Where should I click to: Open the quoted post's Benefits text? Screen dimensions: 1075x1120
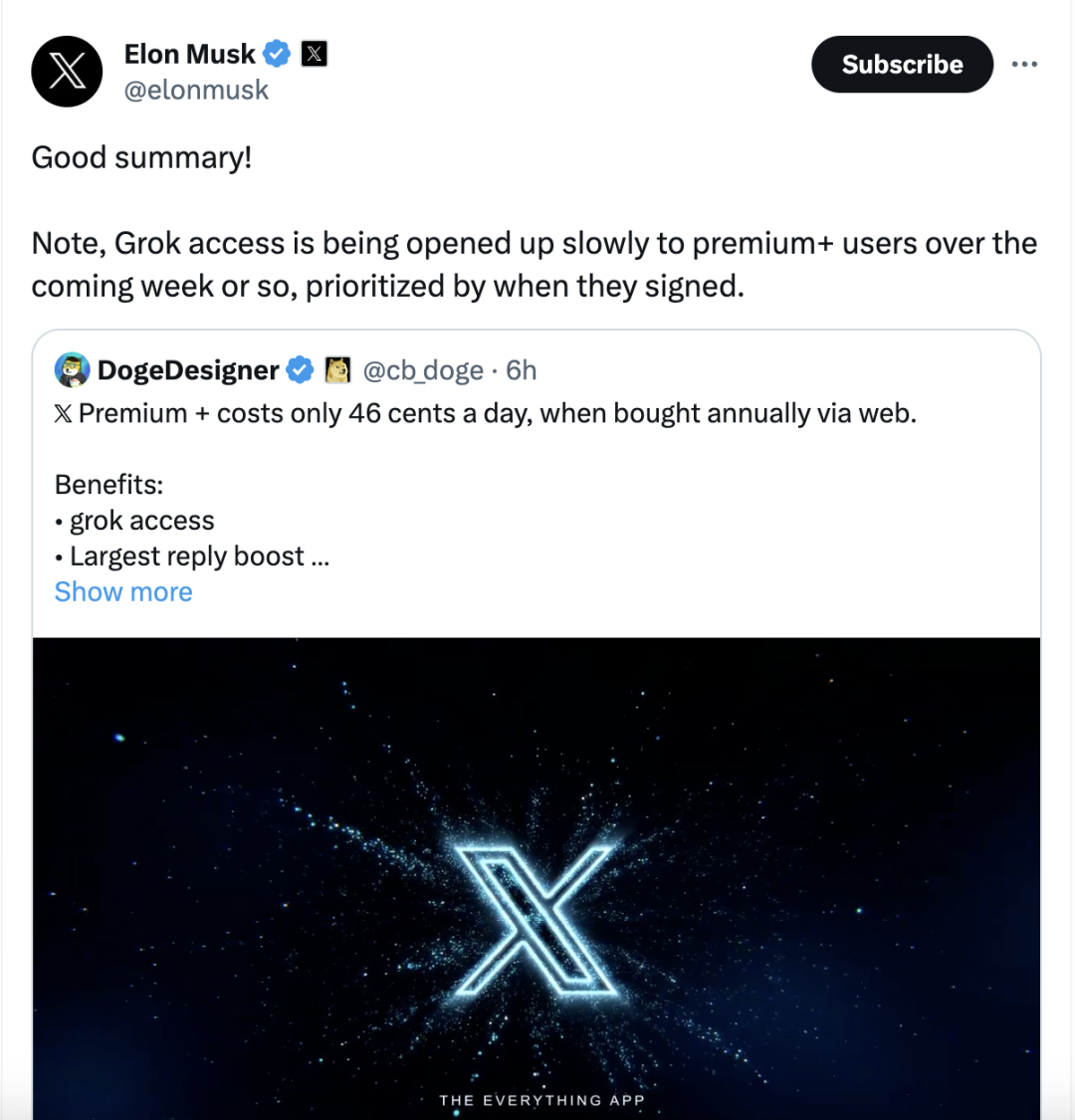click(x=109, y=485)
